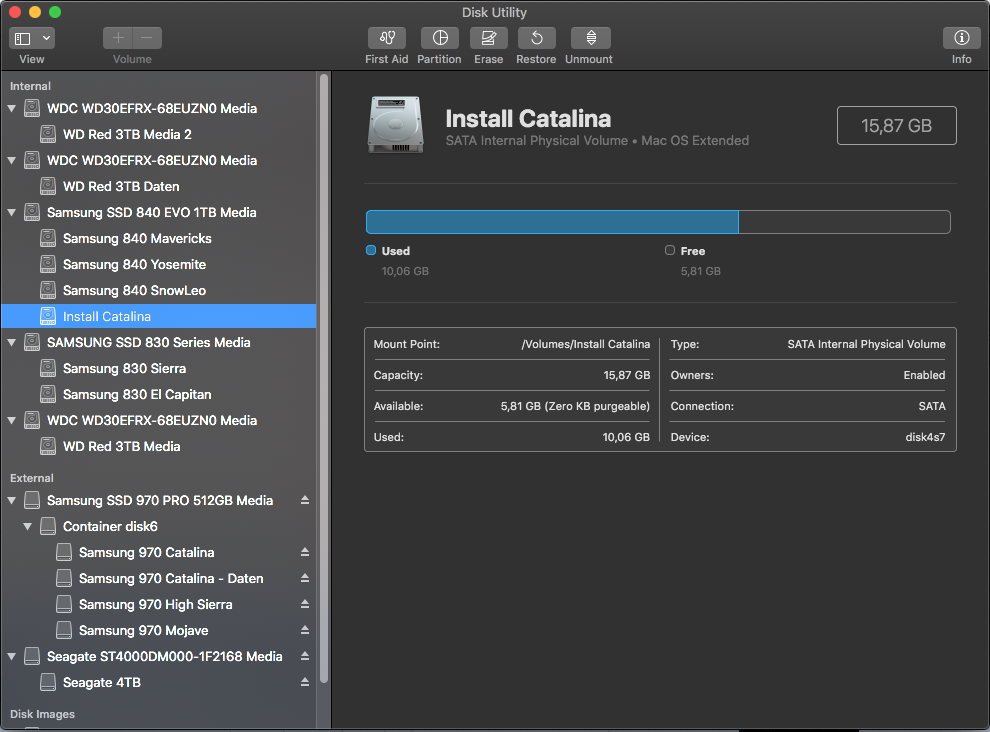This screenshot has height=732, width=990.
Task: Click the sidebar vertical scrollbar
Action: pos(324,379)
